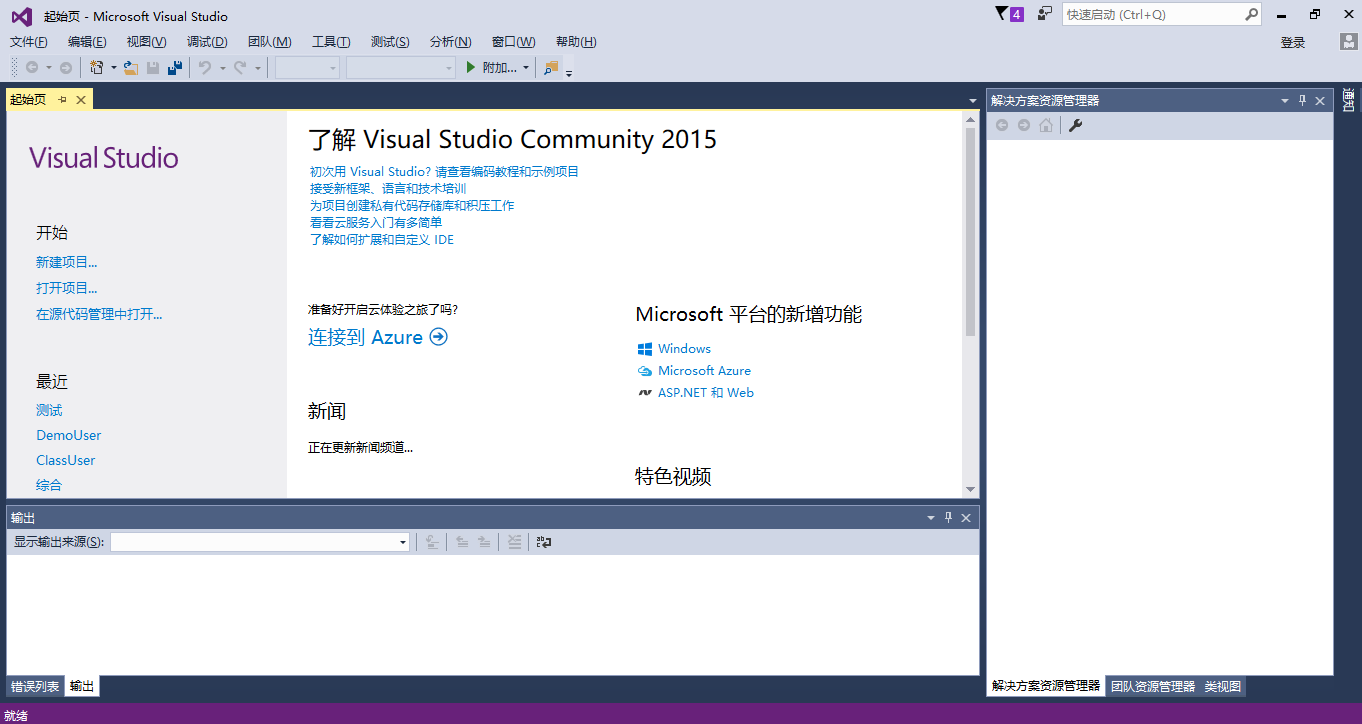1362x724 pixels.
Task: Click the New Project toolbar icon
Action: [x=97, y=68]
